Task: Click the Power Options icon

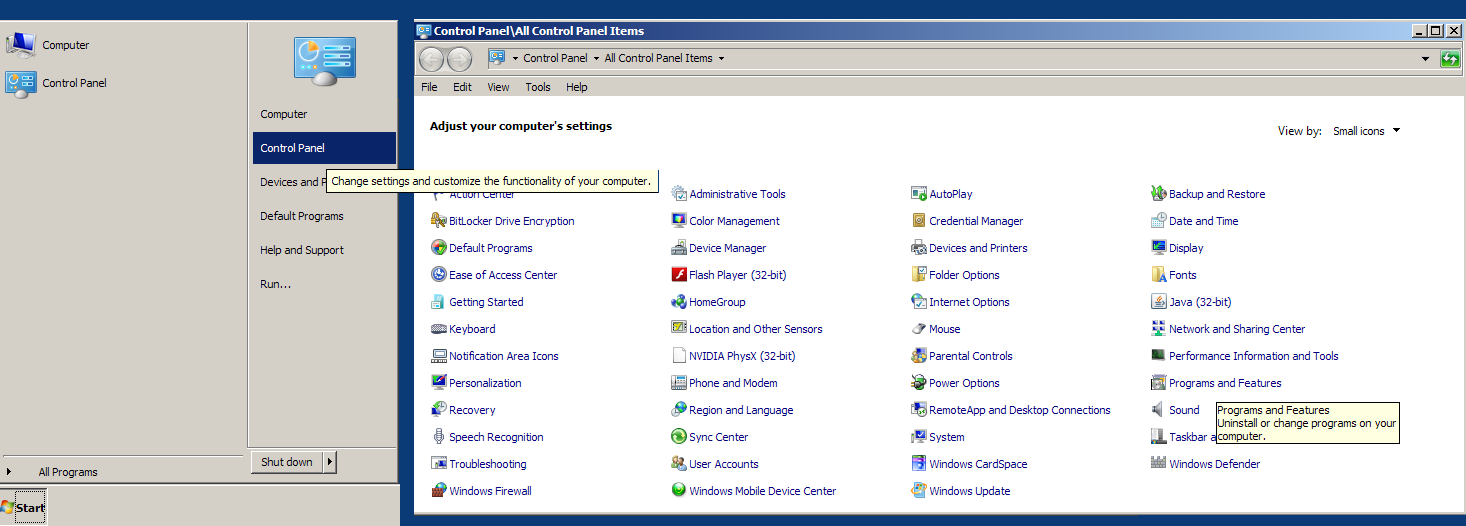Action: tap(919, 383)
